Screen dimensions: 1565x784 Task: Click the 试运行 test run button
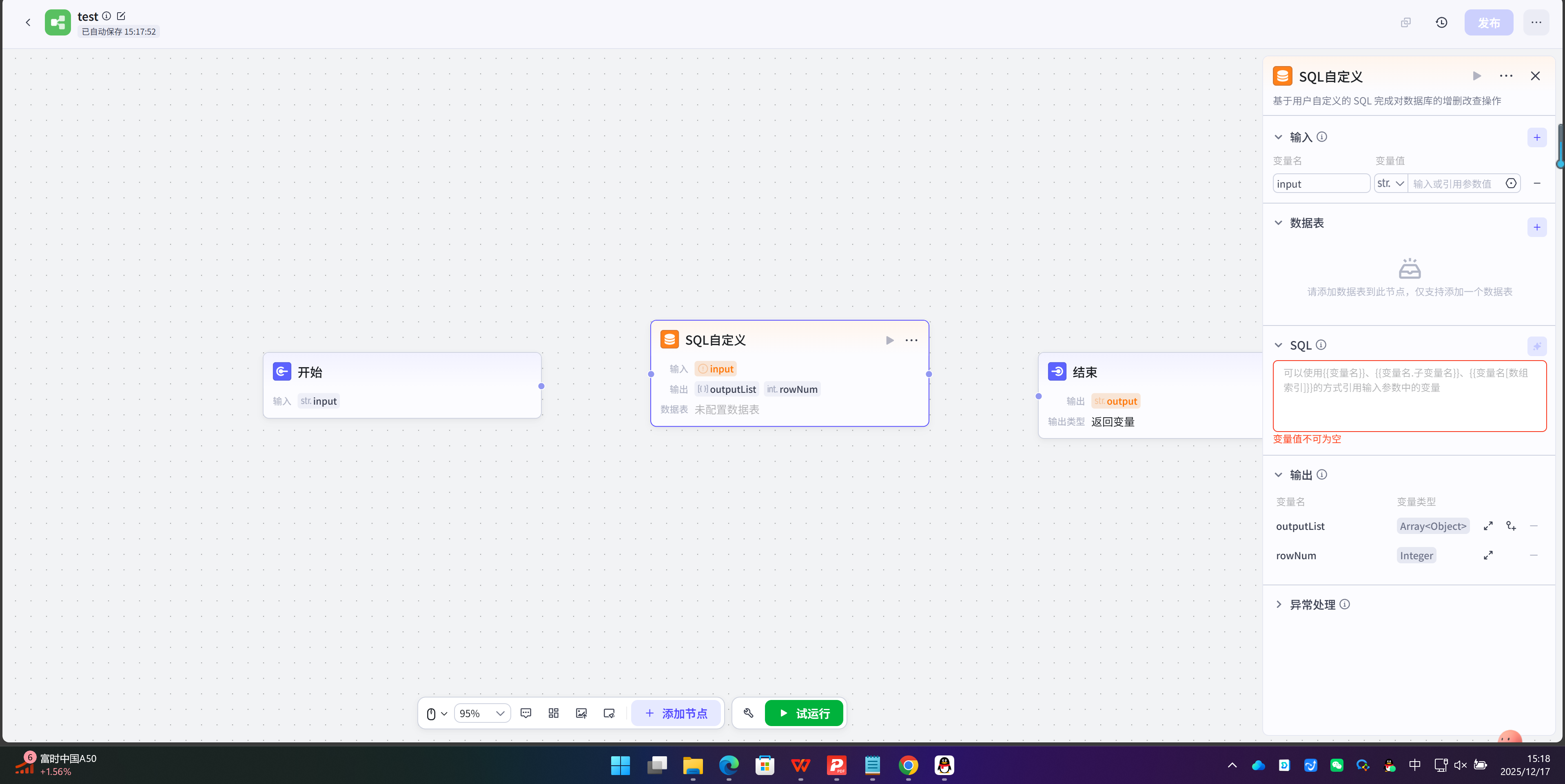tap(803, 713)
